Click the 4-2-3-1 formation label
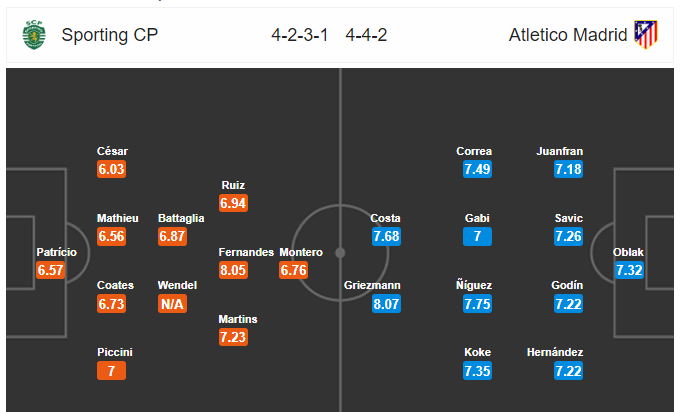This screenshot has height=412, width=681. click(x=300, y=35)
